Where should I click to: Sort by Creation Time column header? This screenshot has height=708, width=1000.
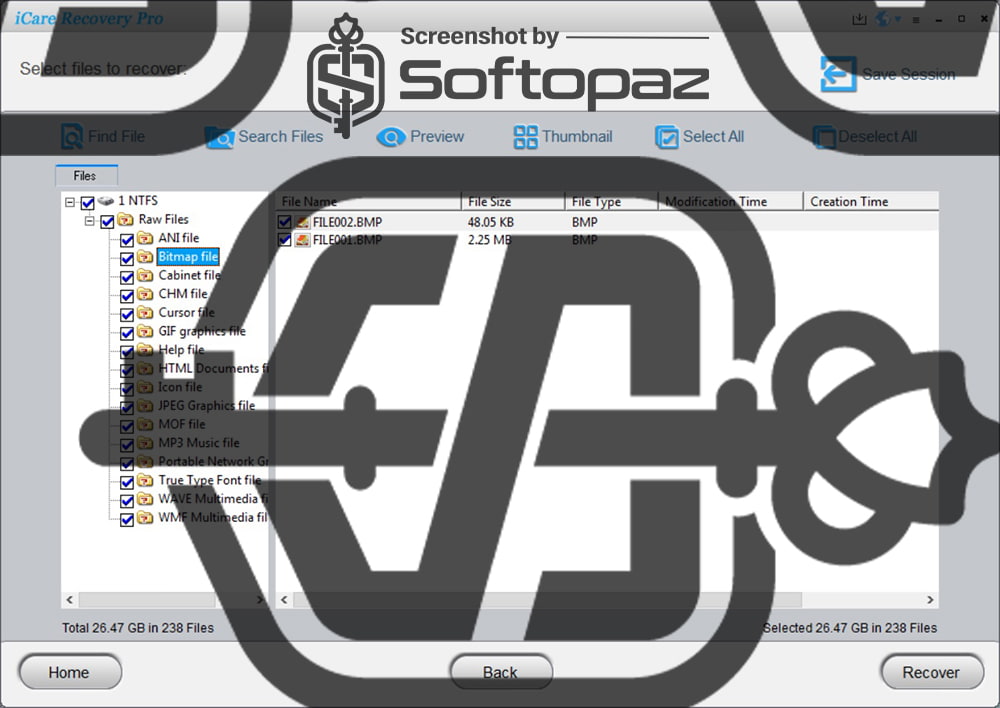871,202
